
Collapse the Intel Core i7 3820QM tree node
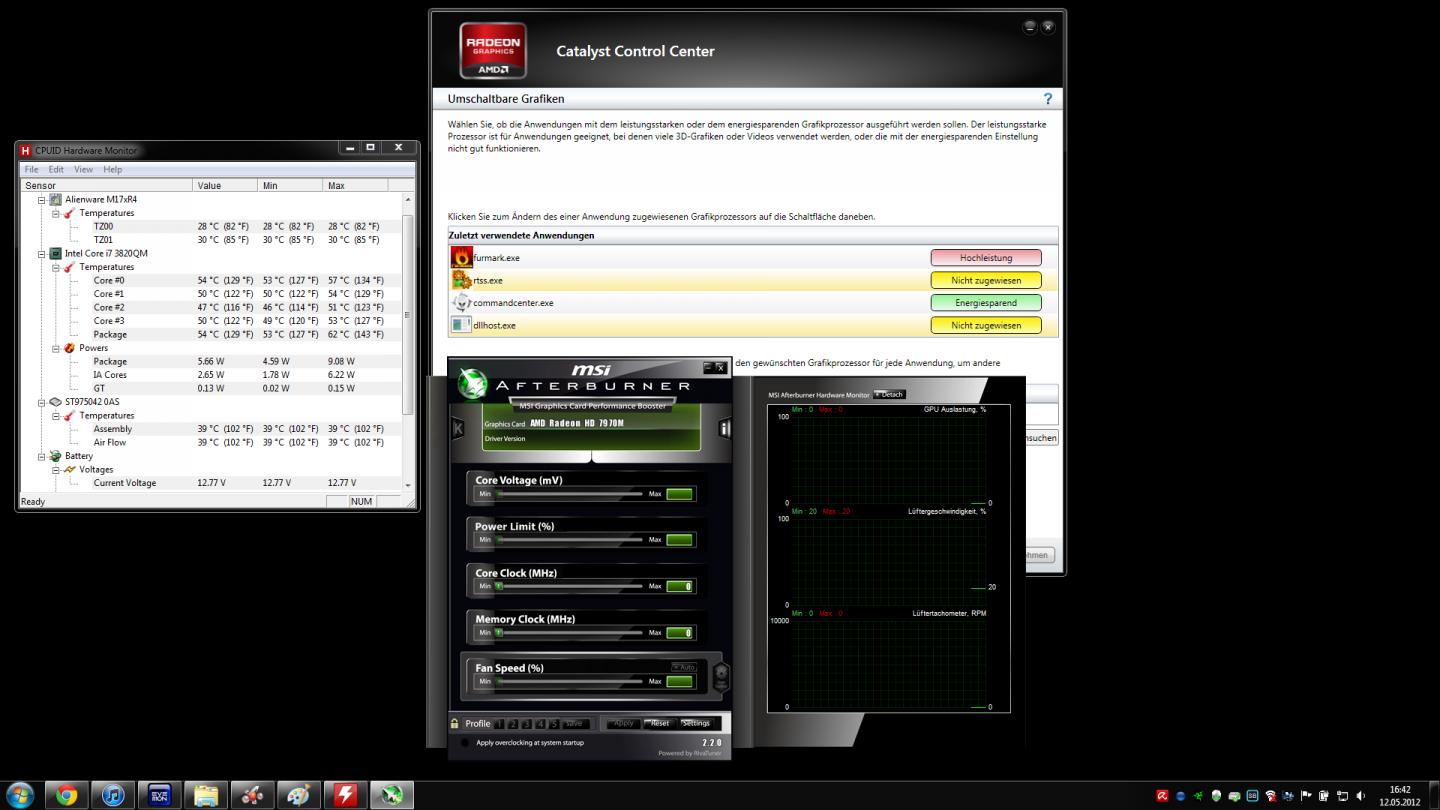(43, 254)
